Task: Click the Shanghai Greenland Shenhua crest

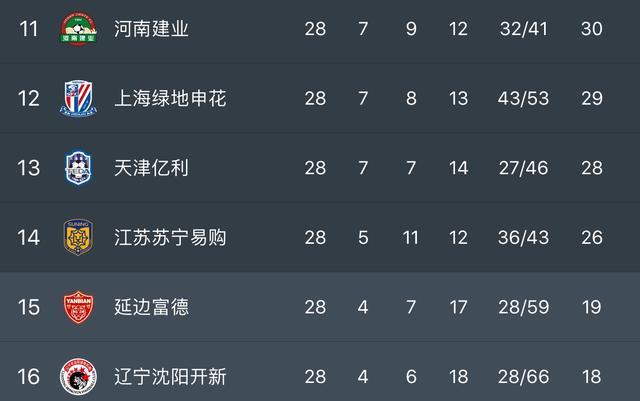Action: 80,98
